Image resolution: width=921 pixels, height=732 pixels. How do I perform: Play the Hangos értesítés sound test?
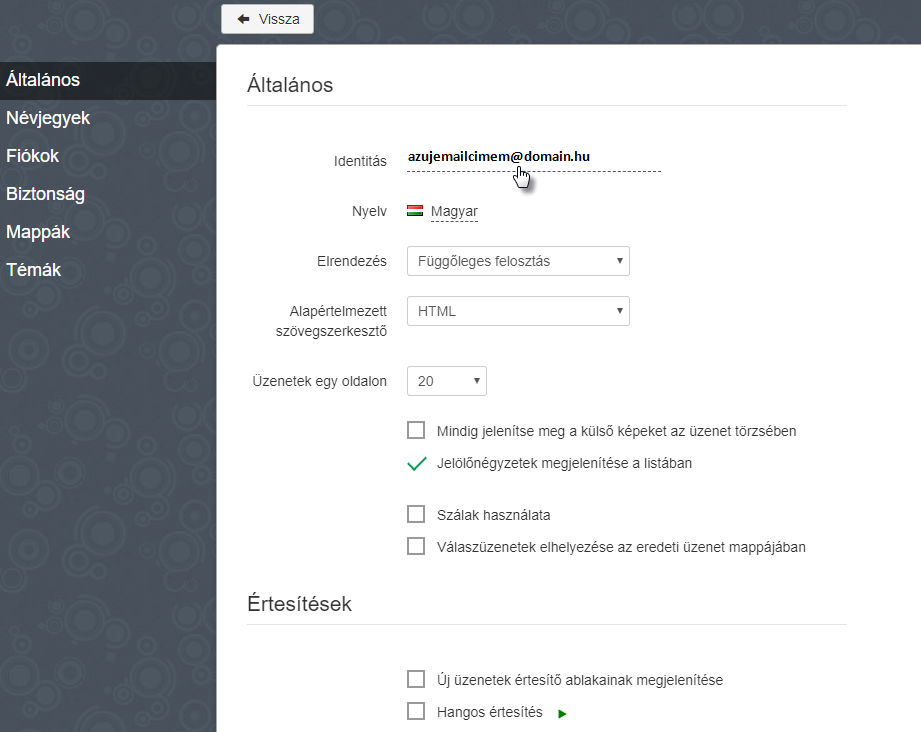[562, 714]
